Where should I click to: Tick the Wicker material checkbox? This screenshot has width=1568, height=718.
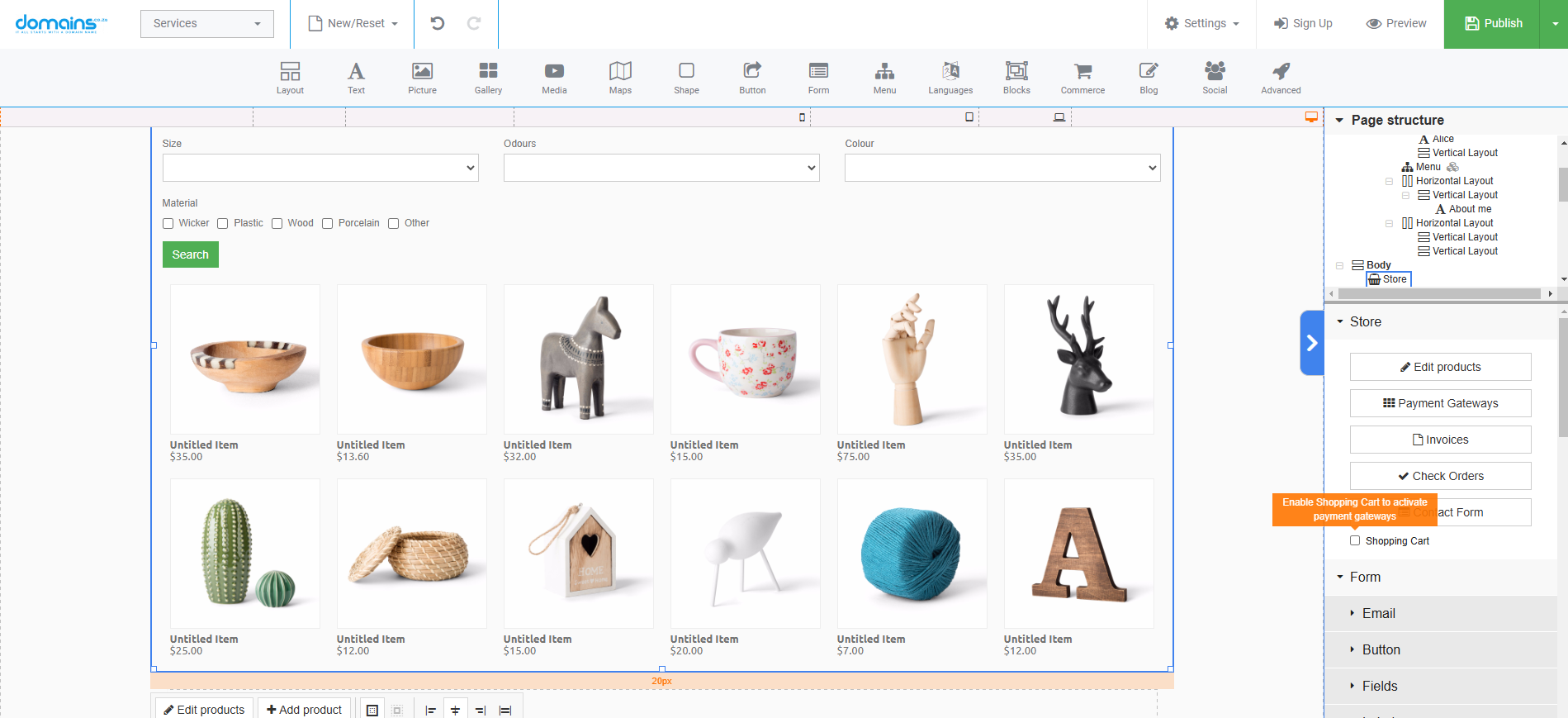(x=168, y=223)
